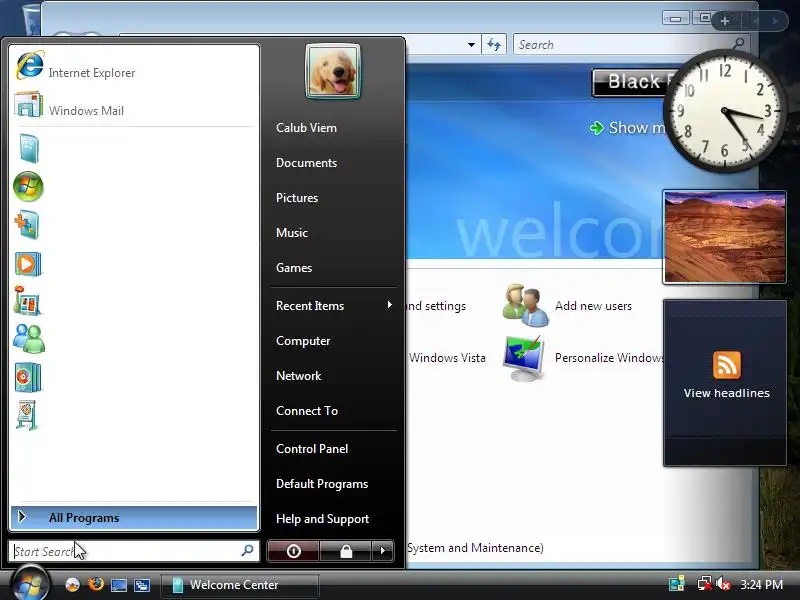
Task: Launch Firefox from Quick Launch
Action: coord(95,584)
